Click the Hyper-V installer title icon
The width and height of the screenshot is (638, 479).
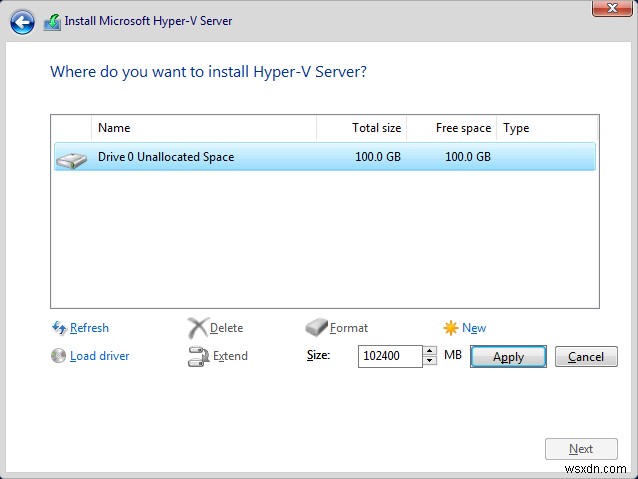[x=52, y=21]
